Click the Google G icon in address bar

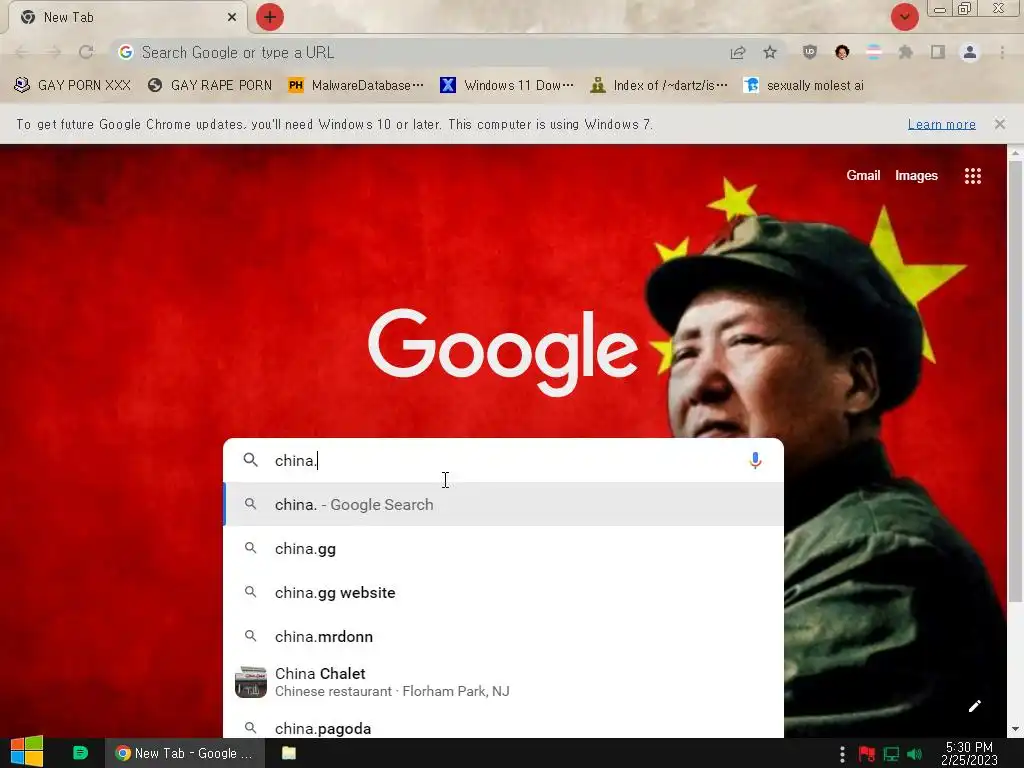pos(126,52)
